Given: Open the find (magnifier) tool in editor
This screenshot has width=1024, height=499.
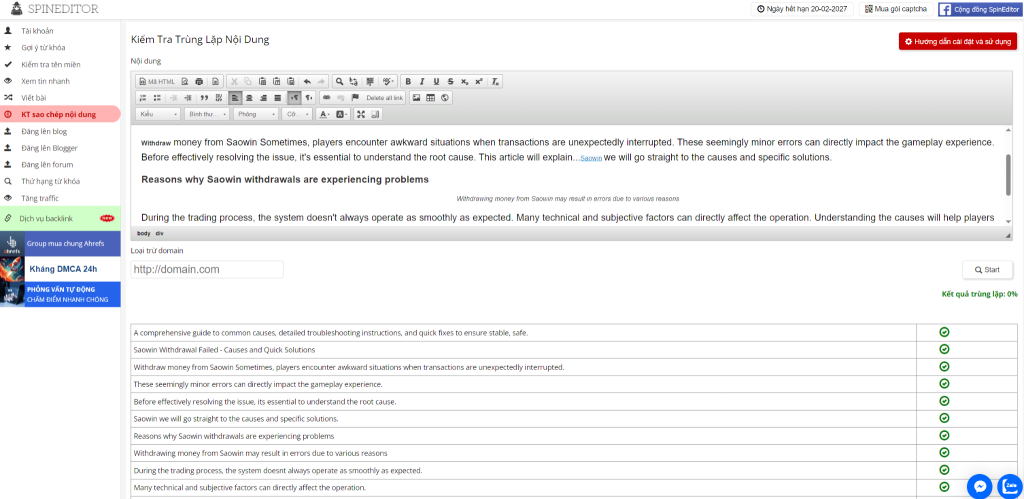Looking at the screenshot, I should 340,81.
